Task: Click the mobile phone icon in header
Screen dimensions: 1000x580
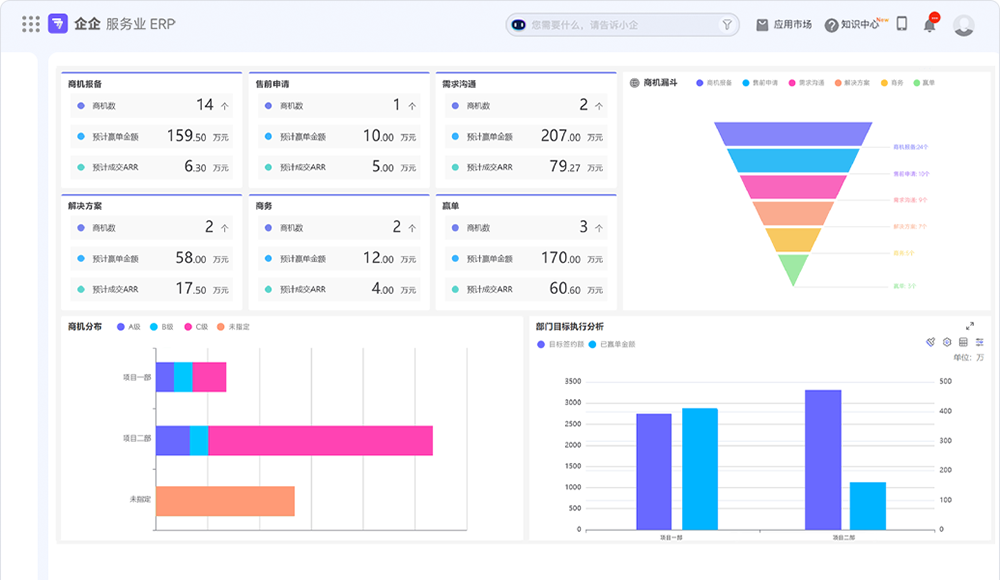Action: coord(902,24)
